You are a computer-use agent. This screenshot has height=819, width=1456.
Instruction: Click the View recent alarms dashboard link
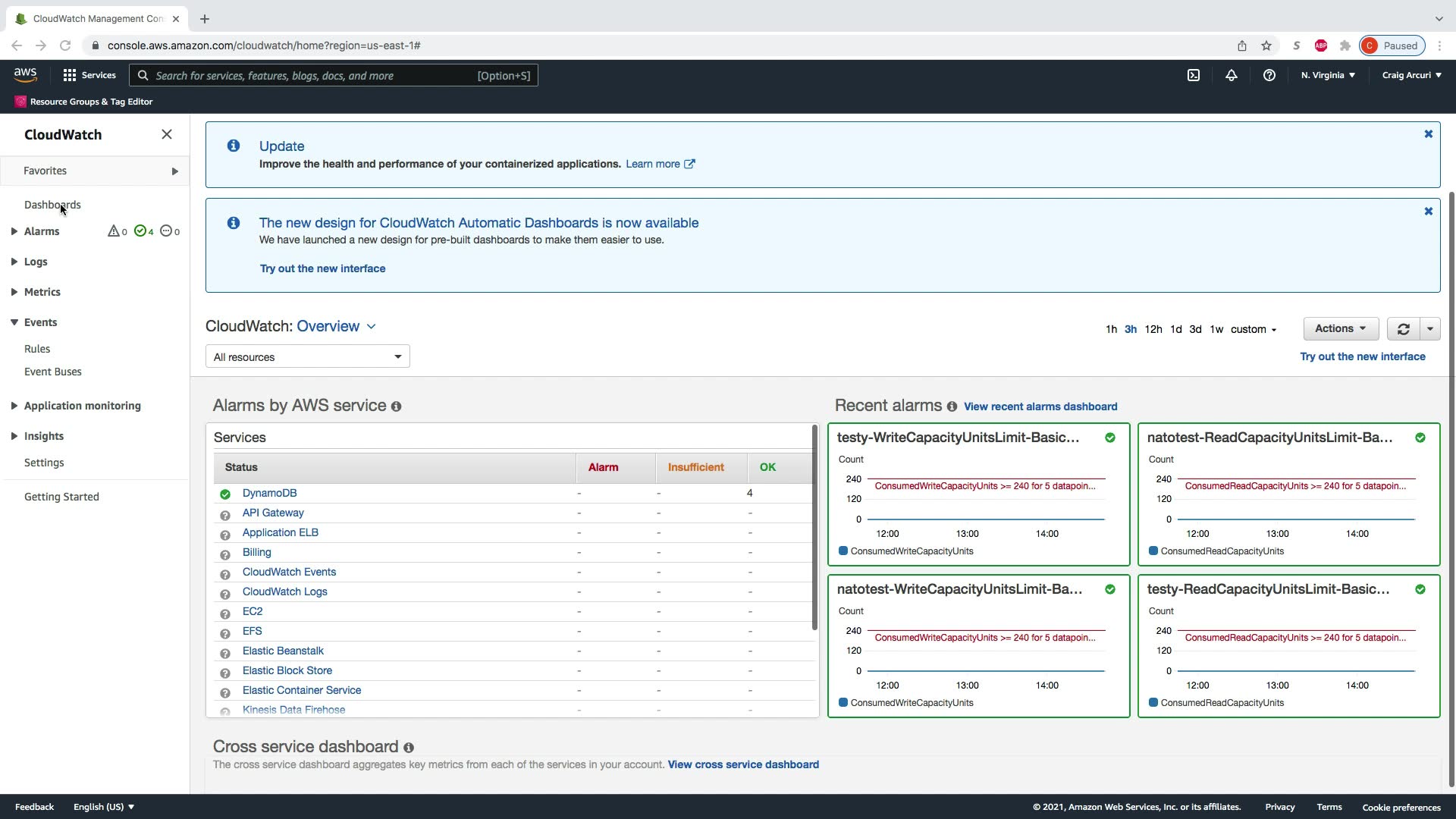(x=1040, y=406)
